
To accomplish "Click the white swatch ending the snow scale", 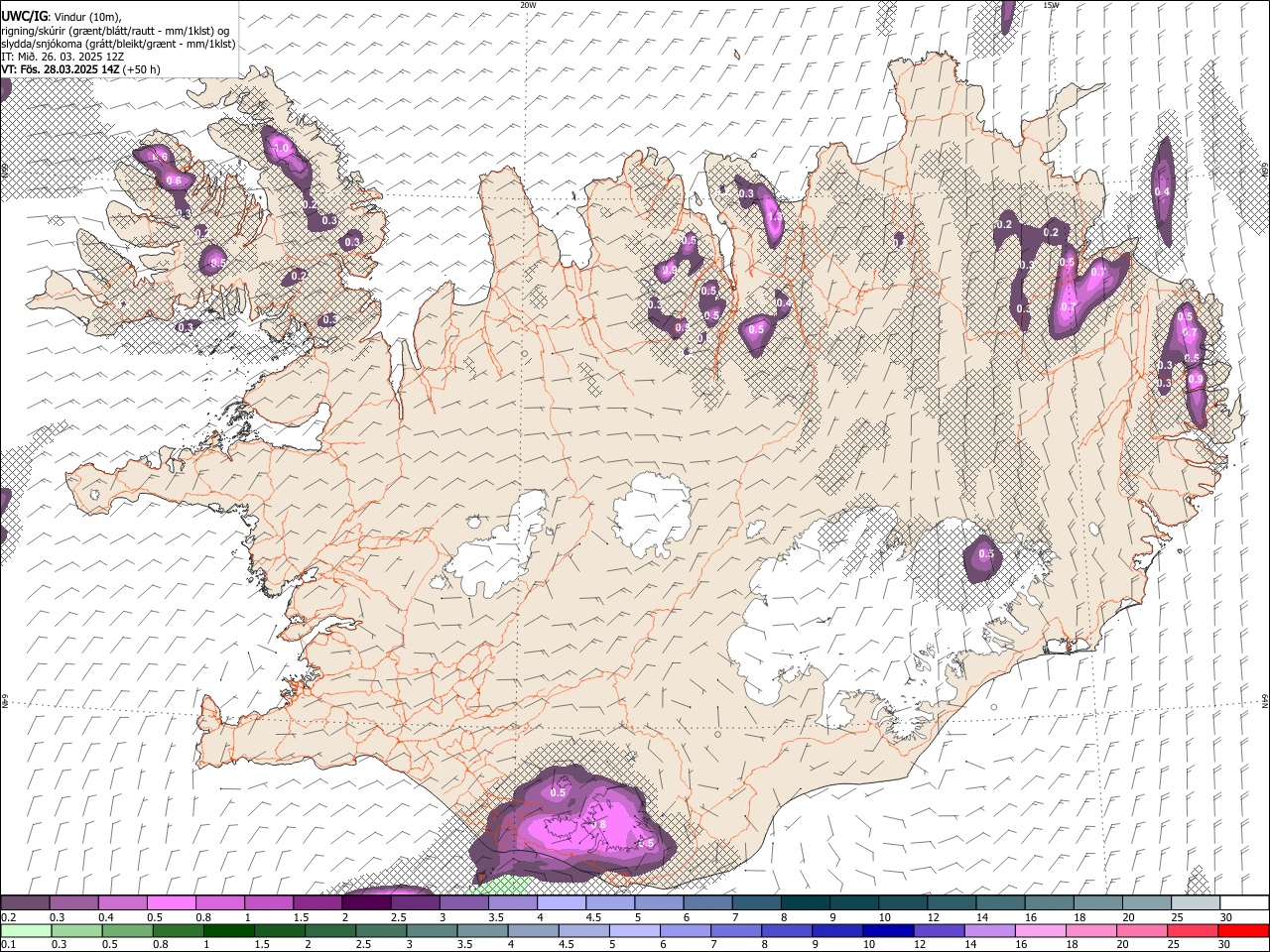I will [x=1243, y=903].
